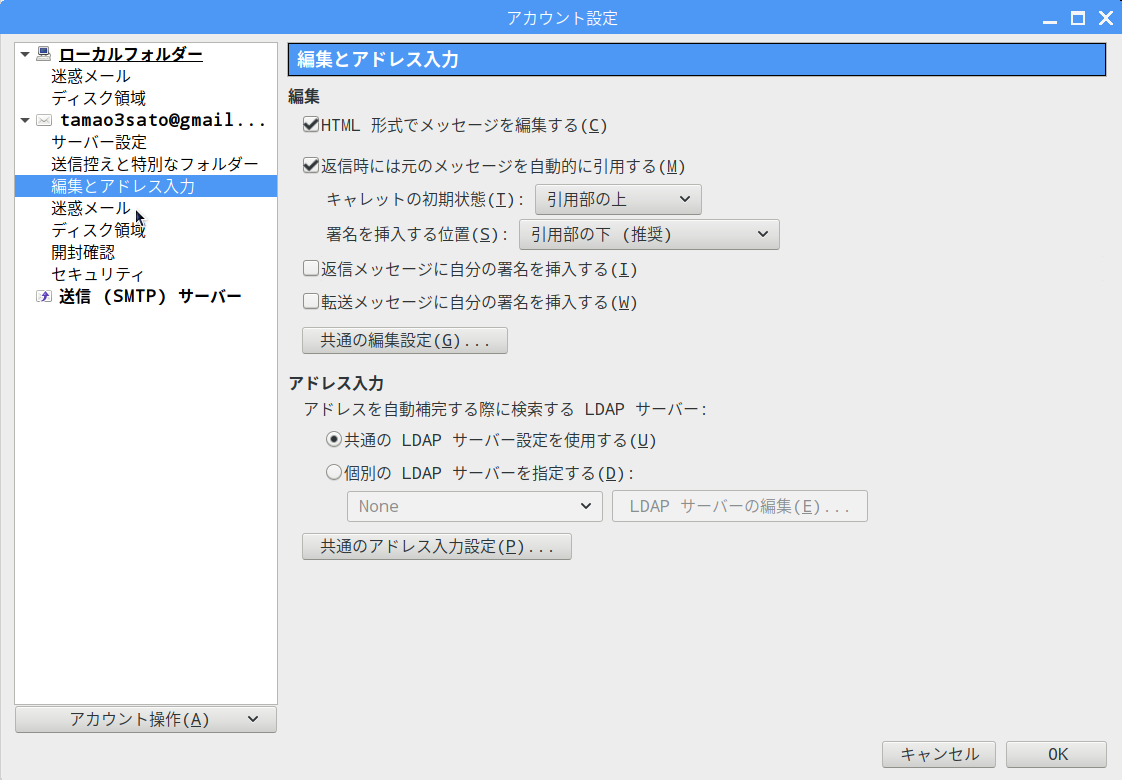This screenshot has height=780, width=1122.
Task: Click the 編集とアドレス入力 panel header
Action: point(697,59)
